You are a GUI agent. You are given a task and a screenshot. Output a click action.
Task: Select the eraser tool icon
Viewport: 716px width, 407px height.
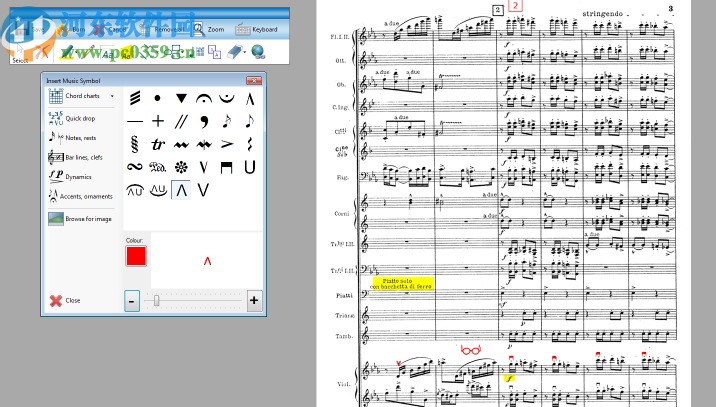234,52
